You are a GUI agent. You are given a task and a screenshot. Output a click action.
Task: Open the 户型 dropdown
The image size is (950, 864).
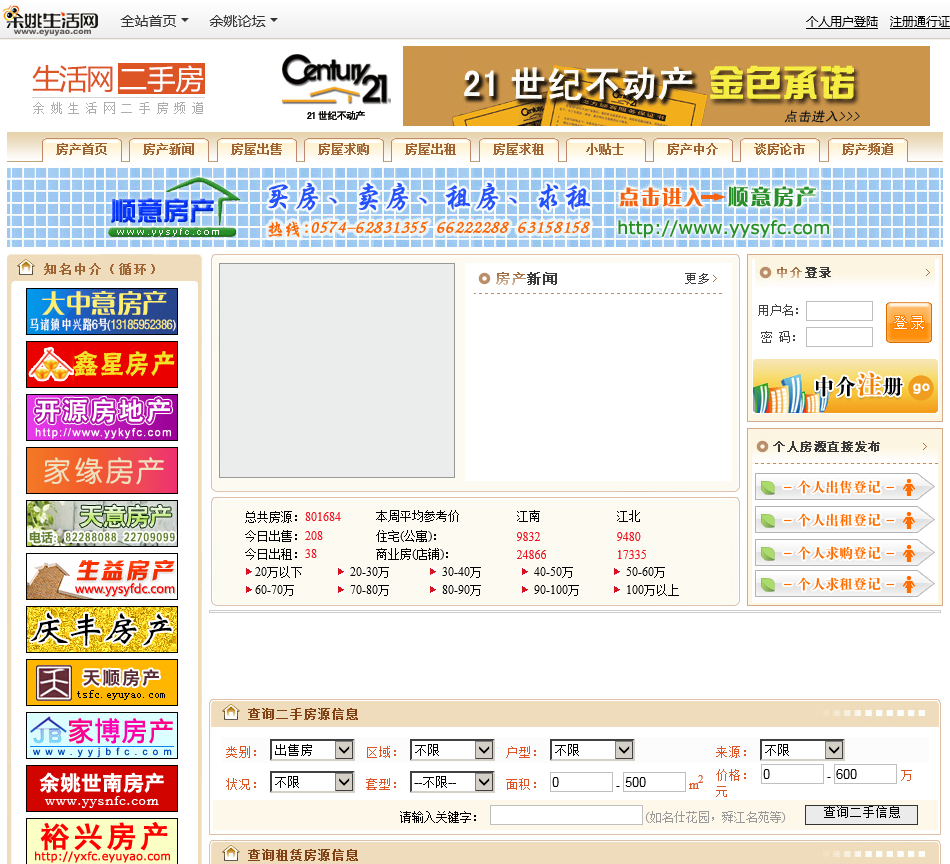(591, 750)
